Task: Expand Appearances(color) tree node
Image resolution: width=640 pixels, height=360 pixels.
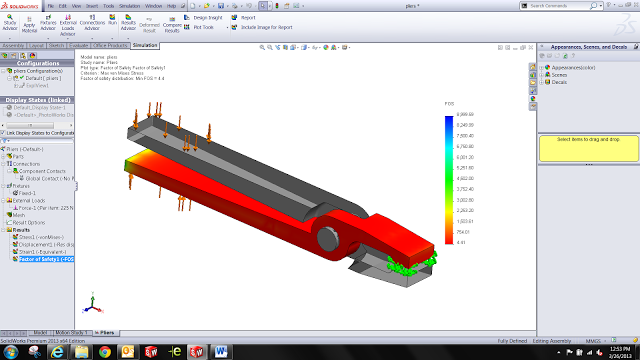Action: click(x=541, y=67)
